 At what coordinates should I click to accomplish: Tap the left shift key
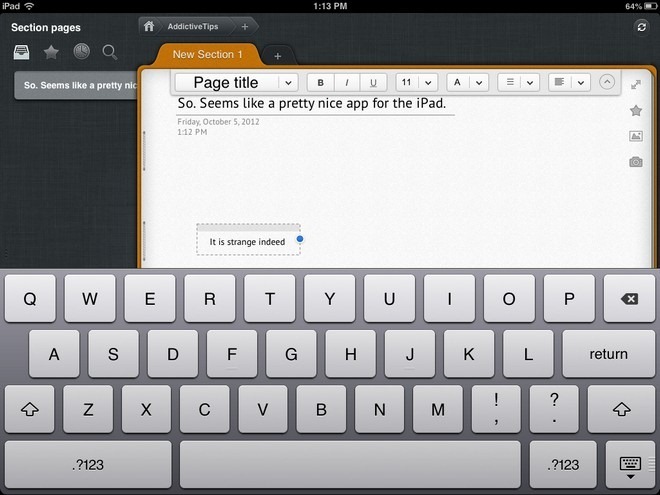pos(29,409)
